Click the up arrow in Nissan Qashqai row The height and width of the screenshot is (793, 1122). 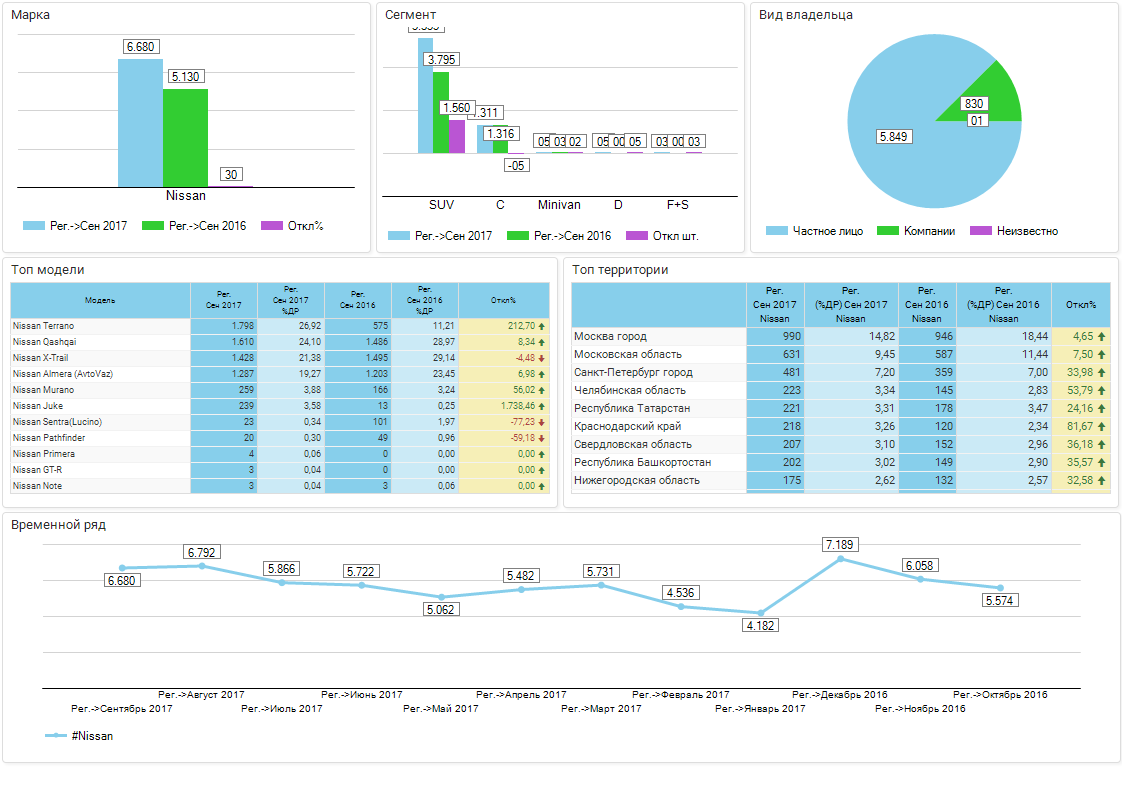coord(542,342)
